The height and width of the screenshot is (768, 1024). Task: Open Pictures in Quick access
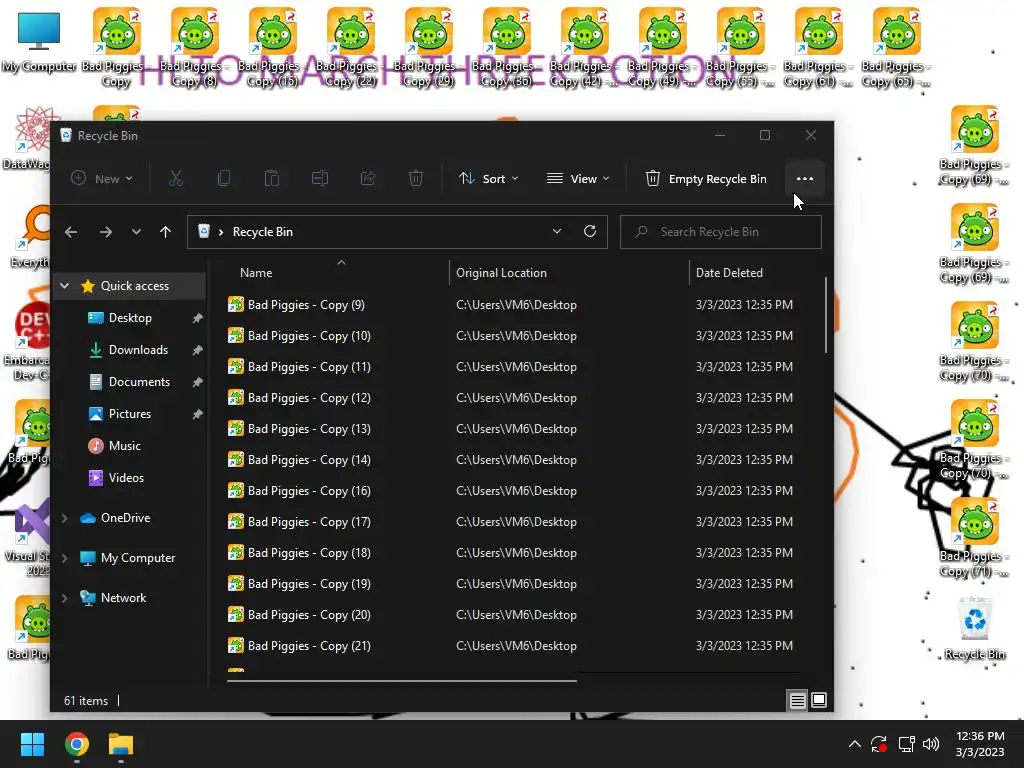tap(129, 414)
